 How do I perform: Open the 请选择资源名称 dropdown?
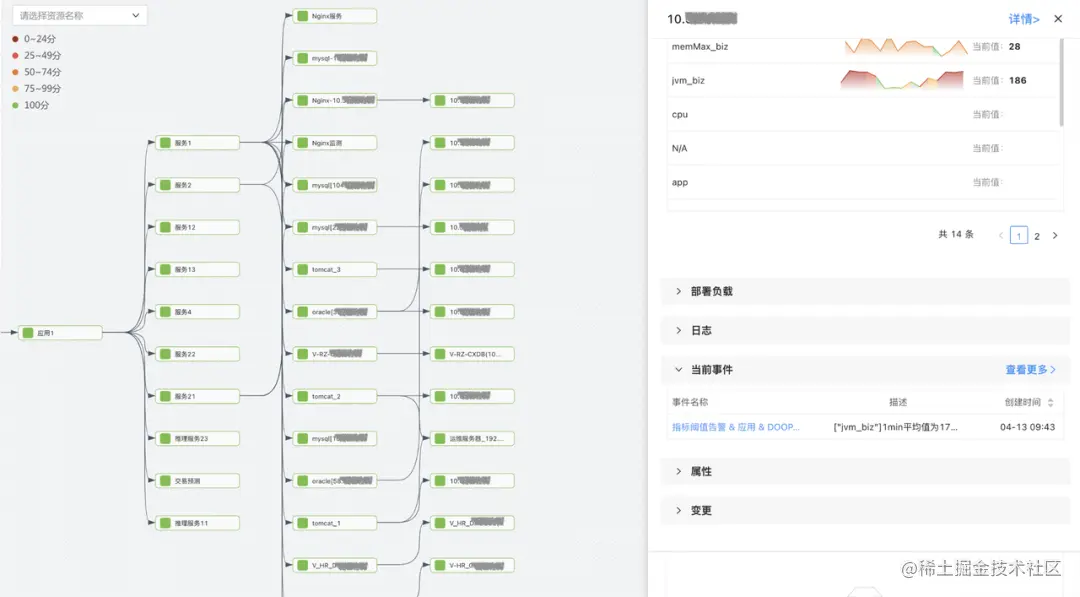tap(80, 15)
